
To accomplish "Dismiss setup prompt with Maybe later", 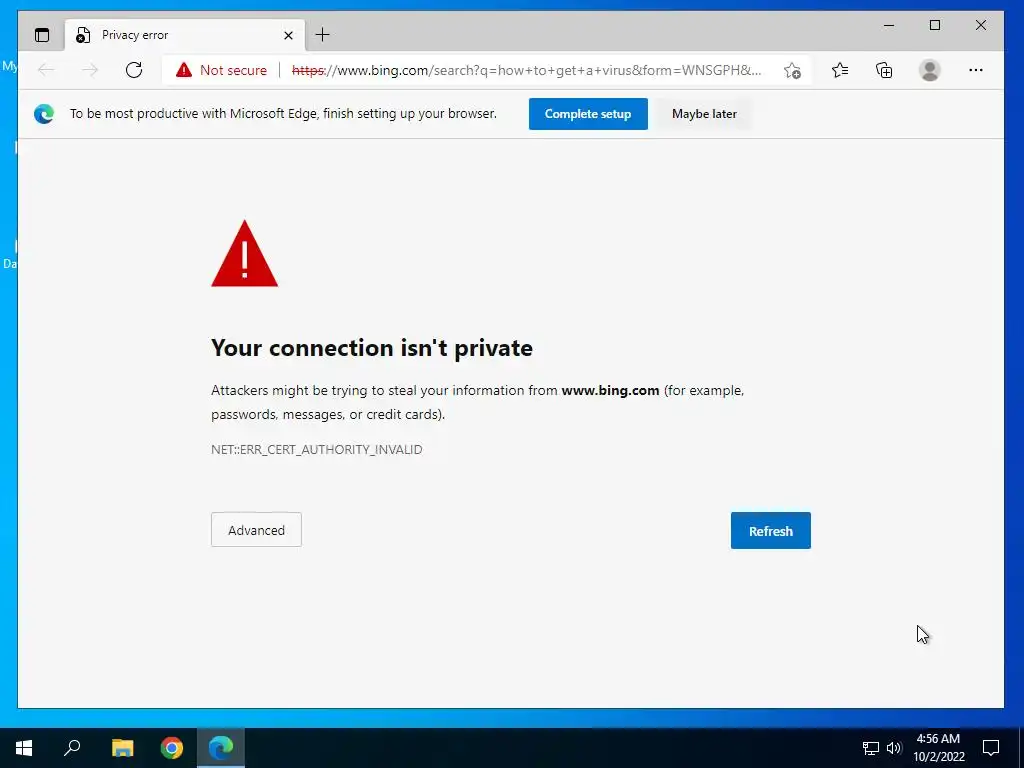I will coord(704,114).
